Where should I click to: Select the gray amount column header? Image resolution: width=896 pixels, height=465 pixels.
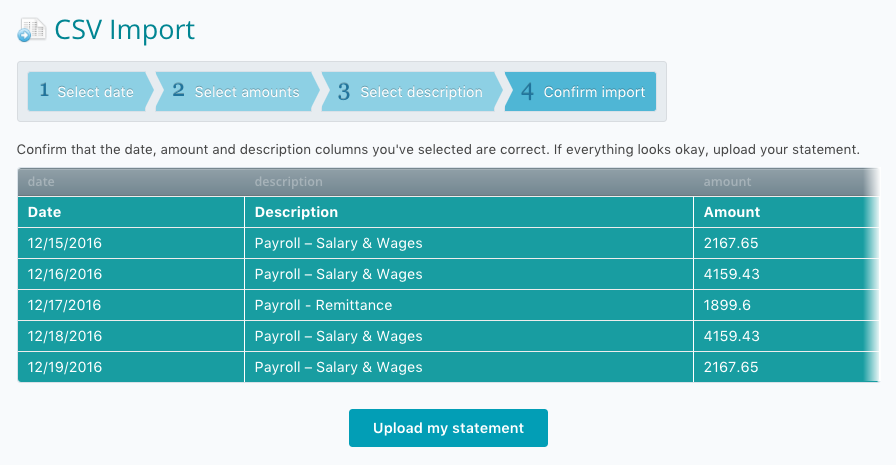pos(786,182)
